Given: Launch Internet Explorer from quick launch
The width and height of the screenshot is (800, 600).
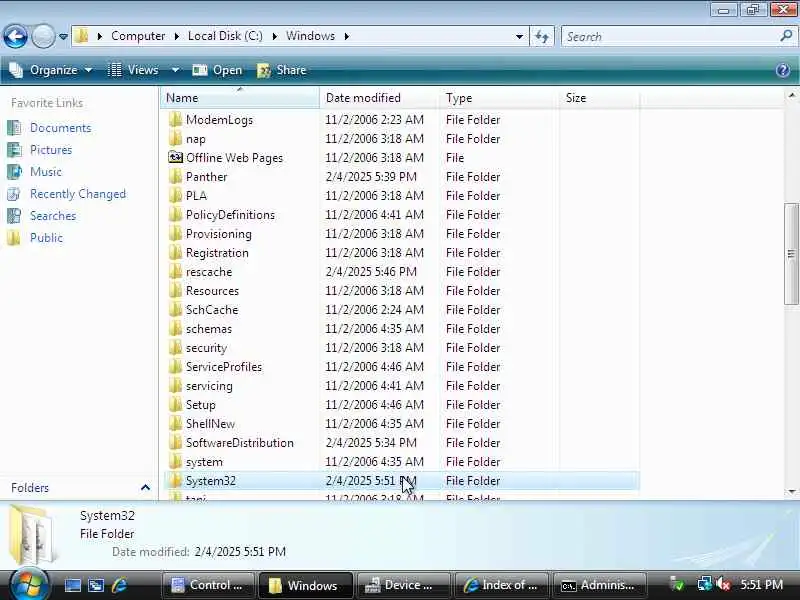Looking at the screenshot, I should [119, 585].
